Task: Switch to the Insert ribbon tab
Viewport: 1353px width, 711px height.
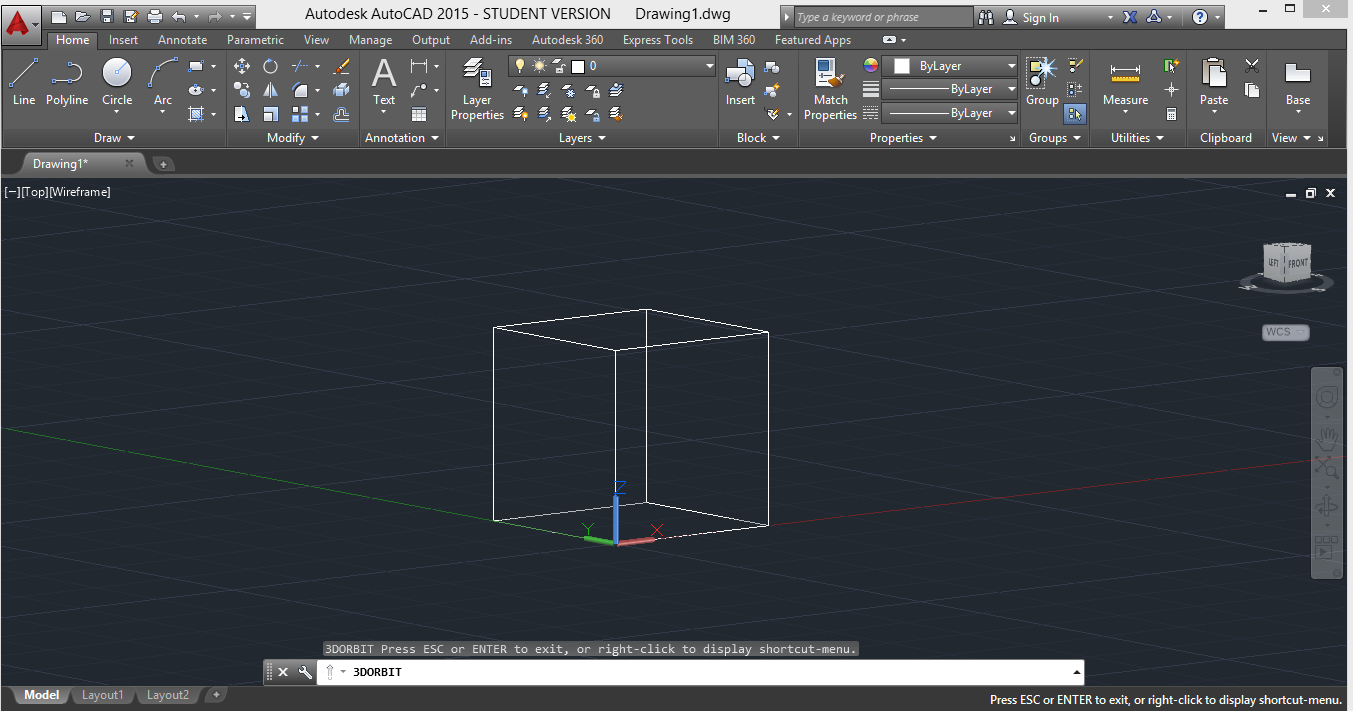Action: point(124,40)
